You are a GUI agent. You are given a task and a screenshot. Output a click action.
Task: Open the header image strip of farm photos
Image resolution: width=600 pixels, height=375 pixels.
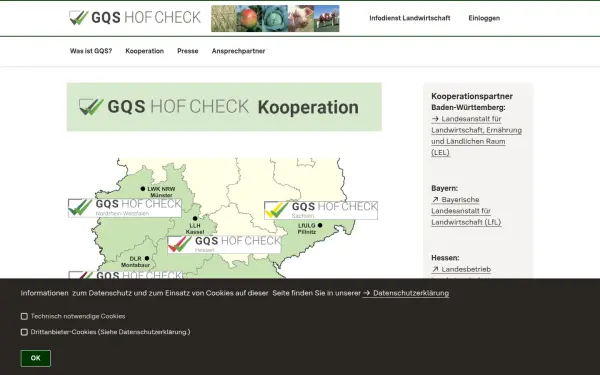[x=275, y=18]
